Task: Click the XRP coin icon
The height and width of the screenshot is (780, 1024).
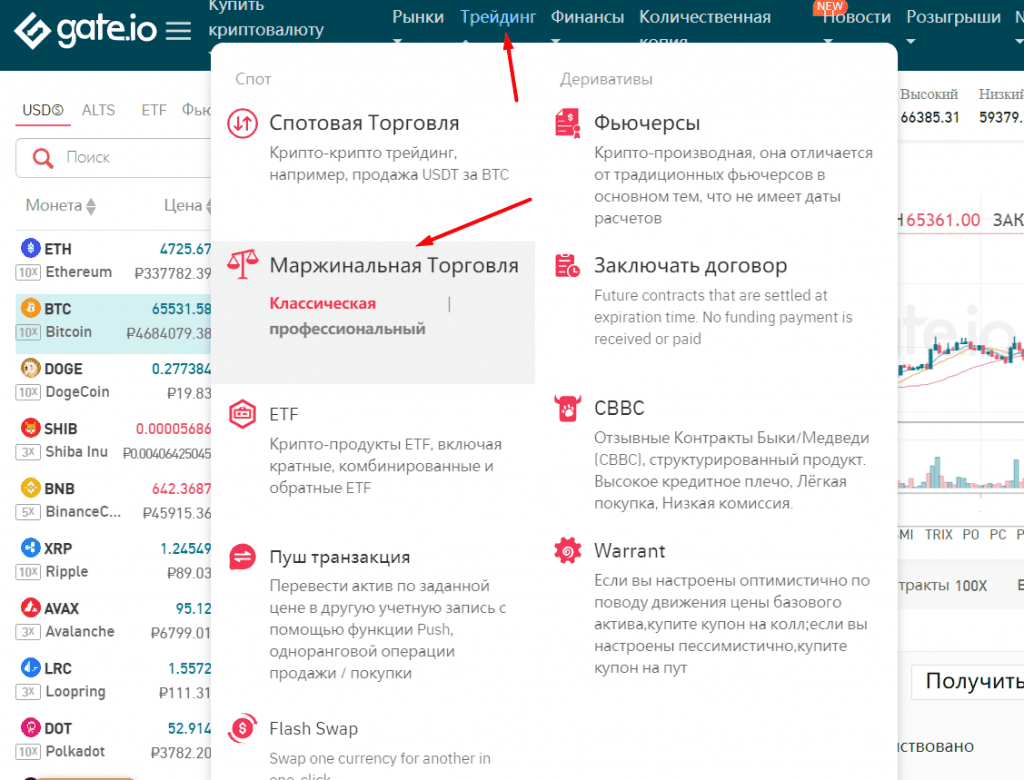Action: 30,547
